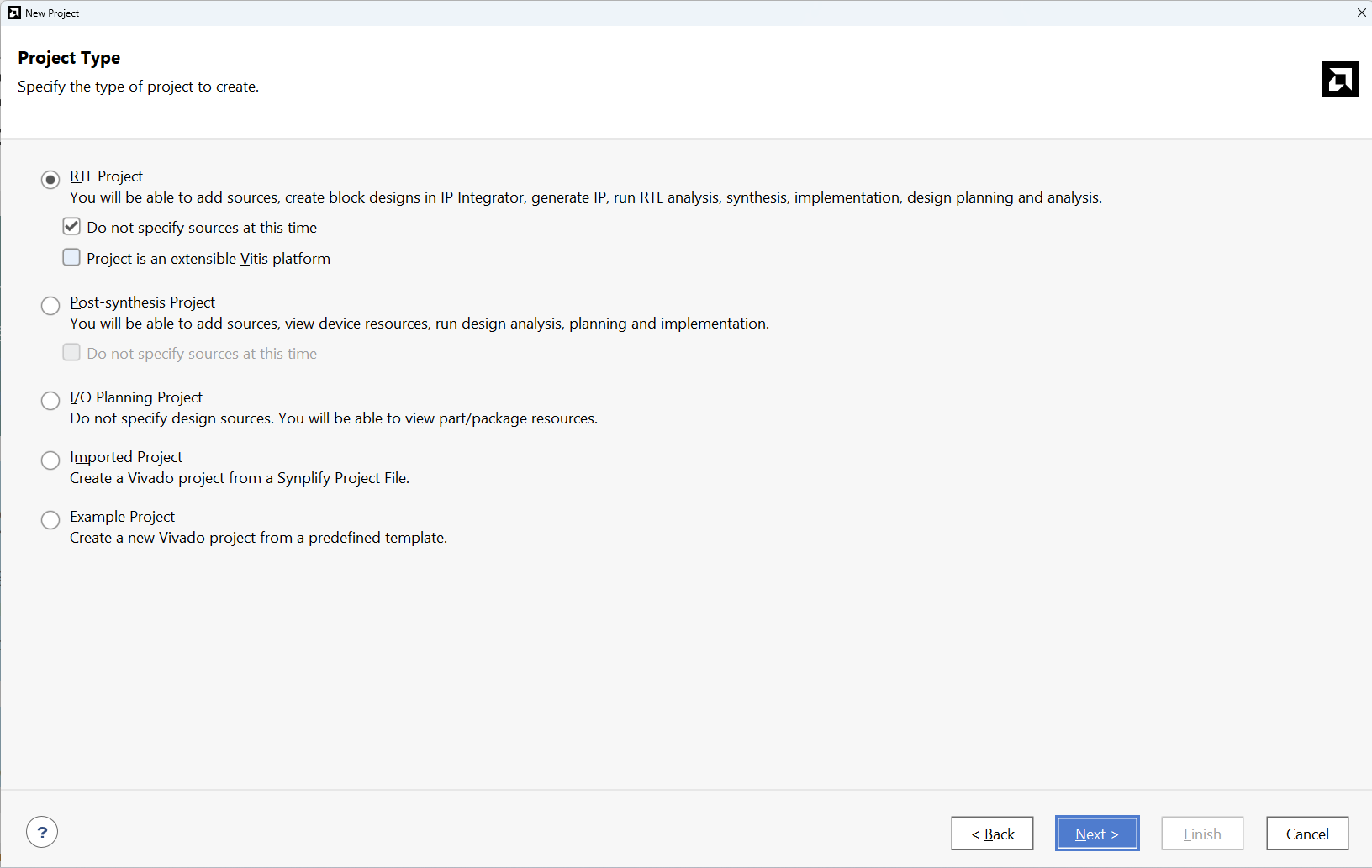Enable the extensible Vitis platform checkbox
This screenshot has height=868, width=1372.
point(71,257)
